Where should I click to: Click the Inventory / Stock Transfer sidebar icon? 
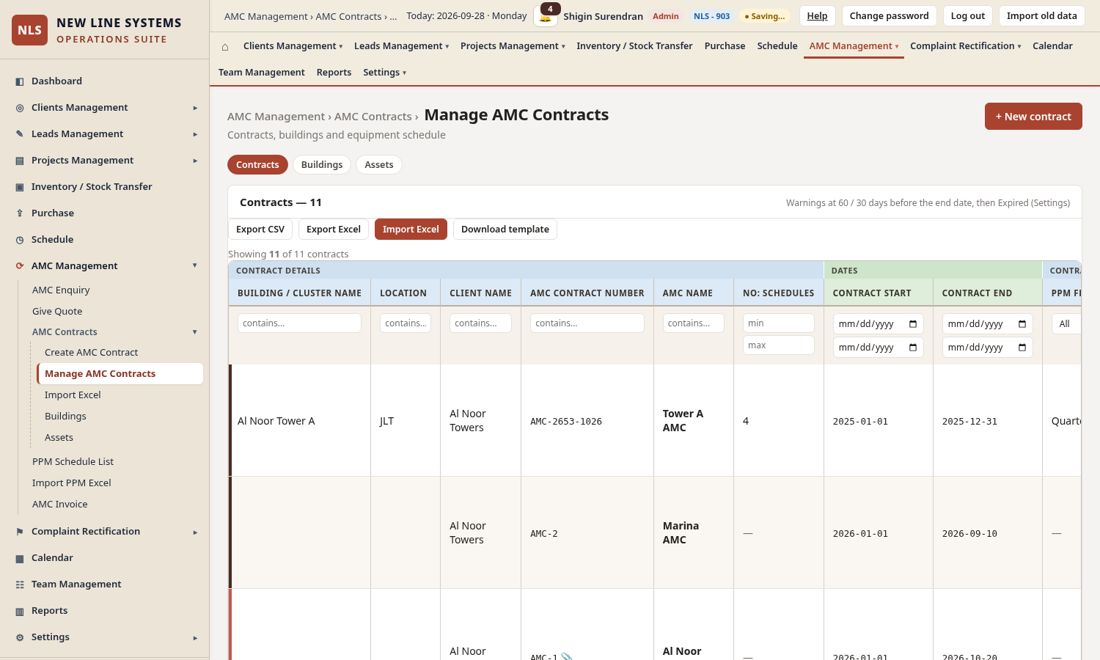pos(20,187)
